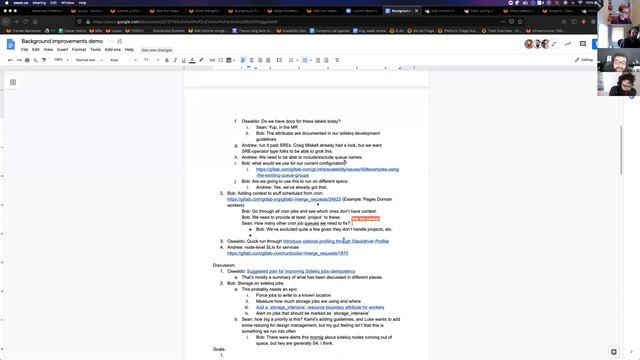This screenshot has width=640, height=360.
Task: Undo the last edit in toolbar
Action: [x=10, y=60]
